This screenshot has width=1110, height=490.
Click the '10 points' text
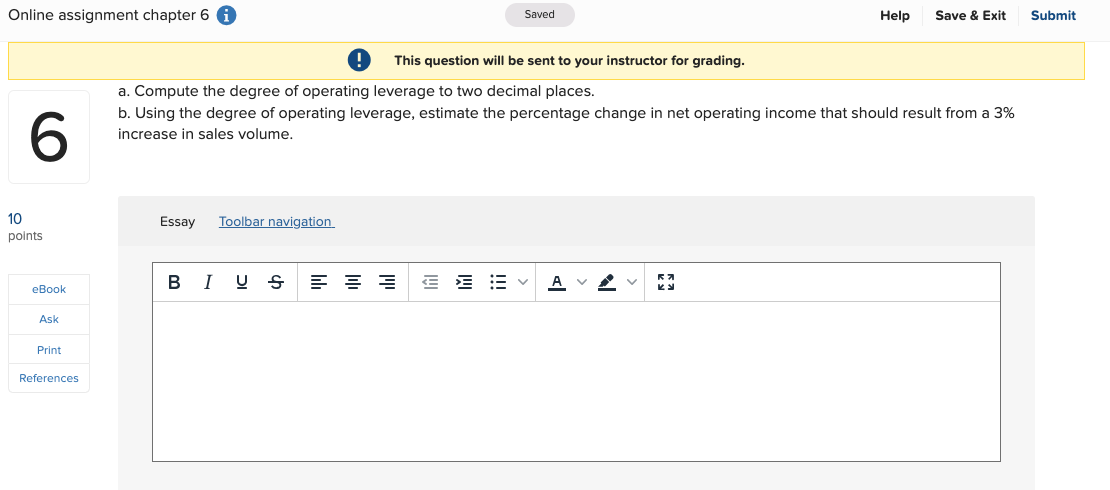(25, 227)
